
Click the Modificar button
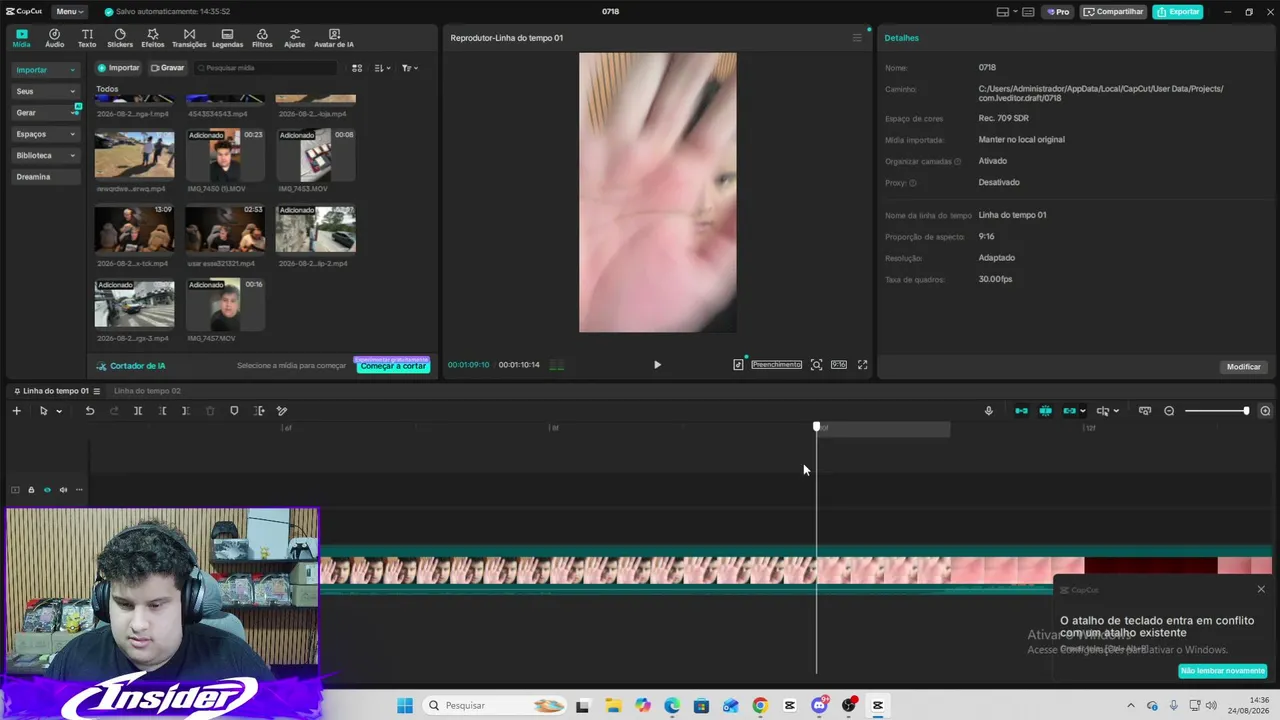click(1244, 367)
